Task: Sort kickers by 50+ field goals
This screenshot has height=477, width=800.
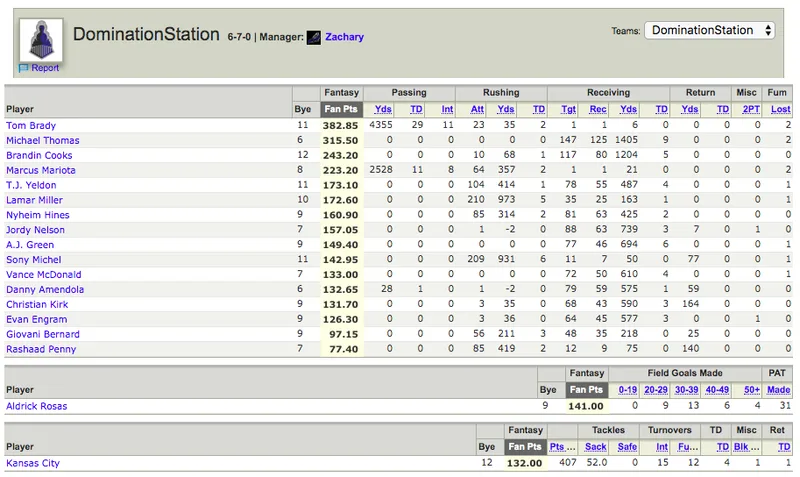Action: click(752, 390)
